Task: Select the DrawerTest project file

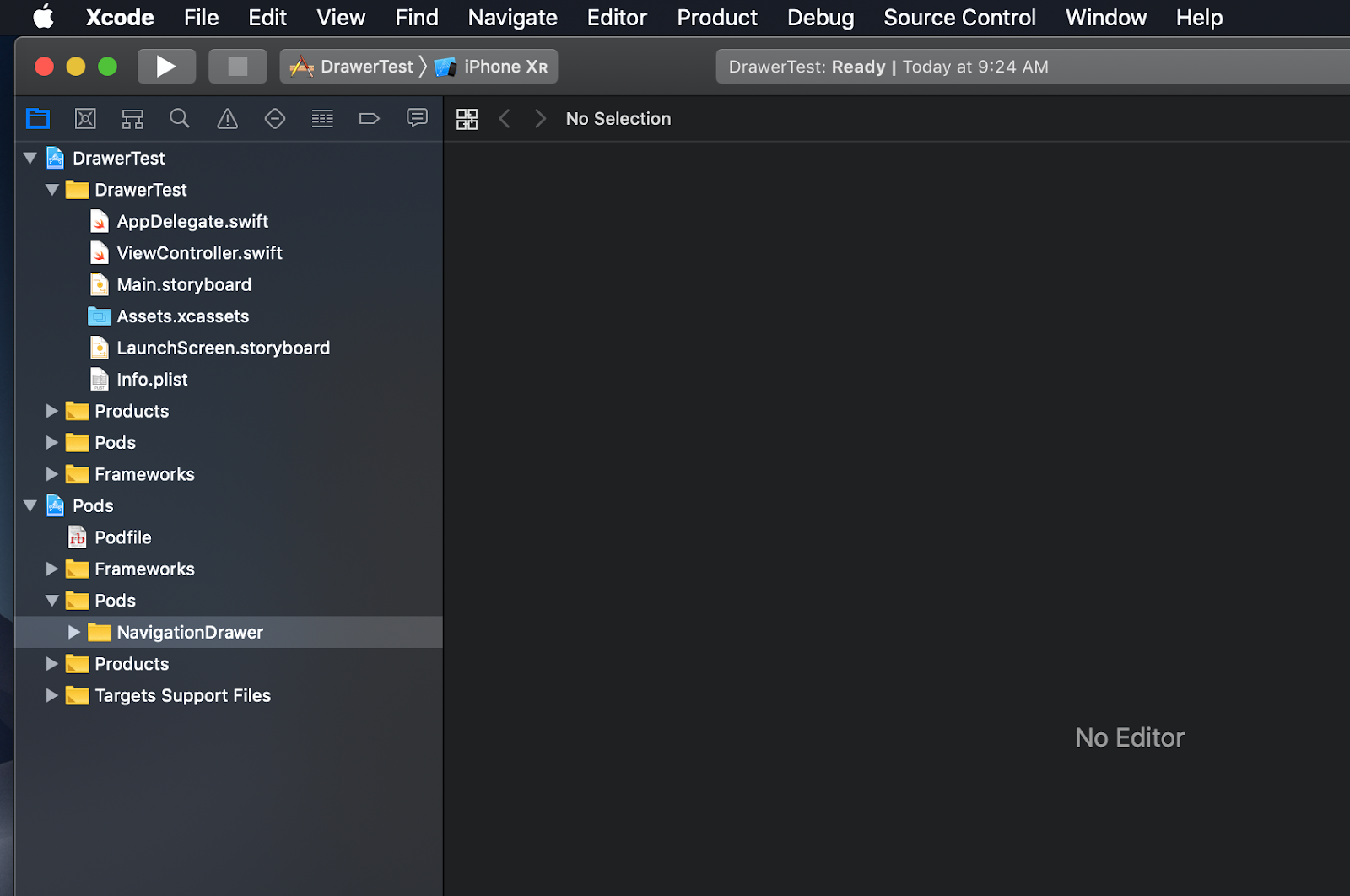Action: coord(229,158)
